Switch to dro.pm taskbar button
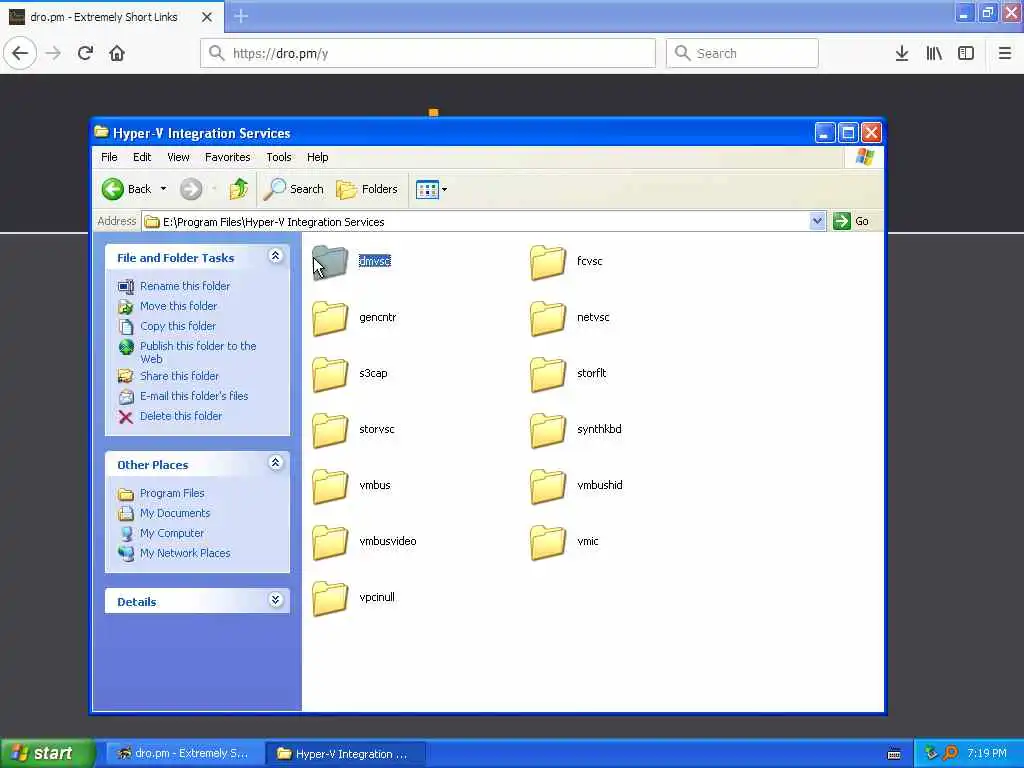This screenshot has width=1024, height=768. [185, 754]
